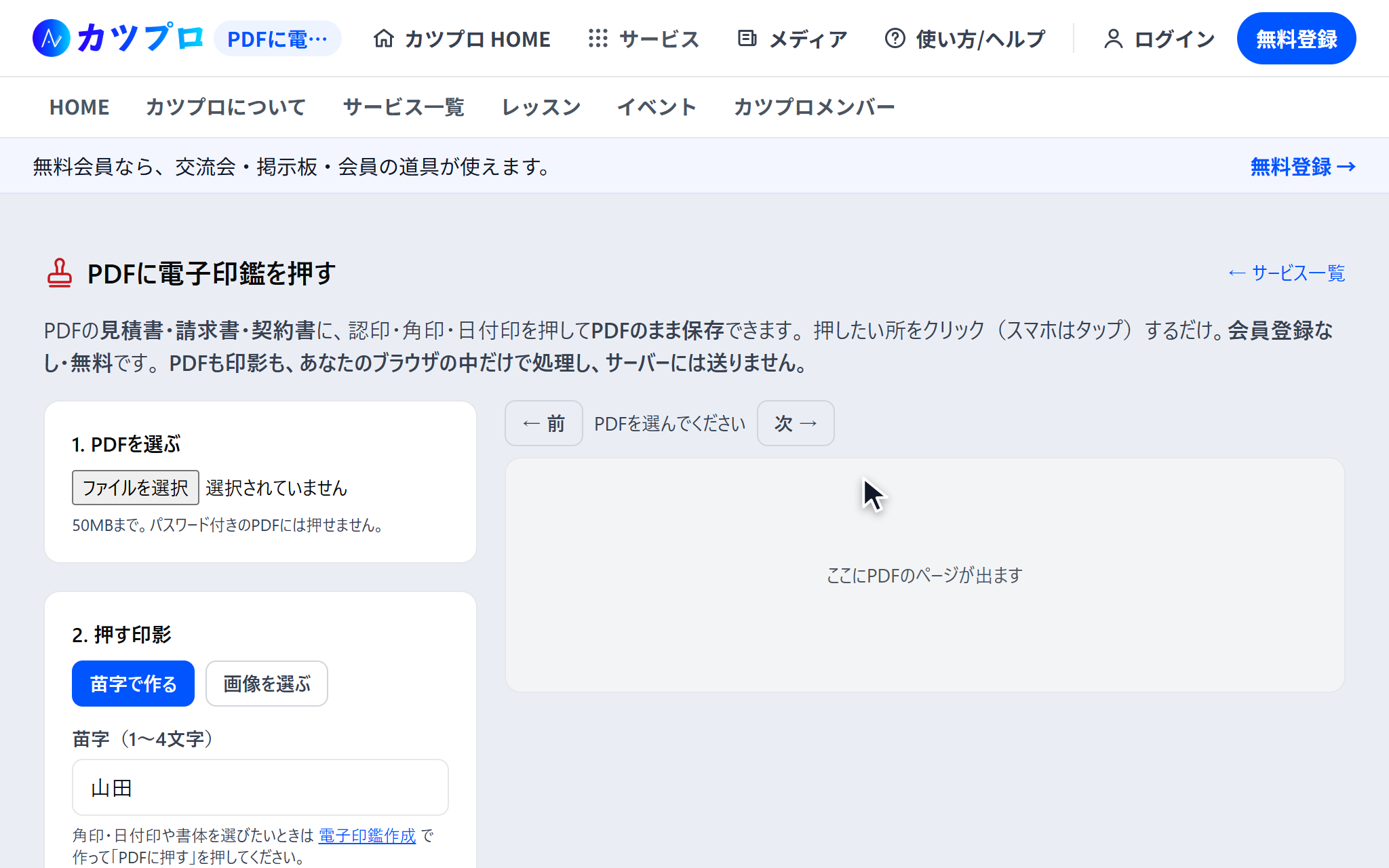Click the 苗字 input field containing 山田
1389x868 pixels.
point(260,787)
